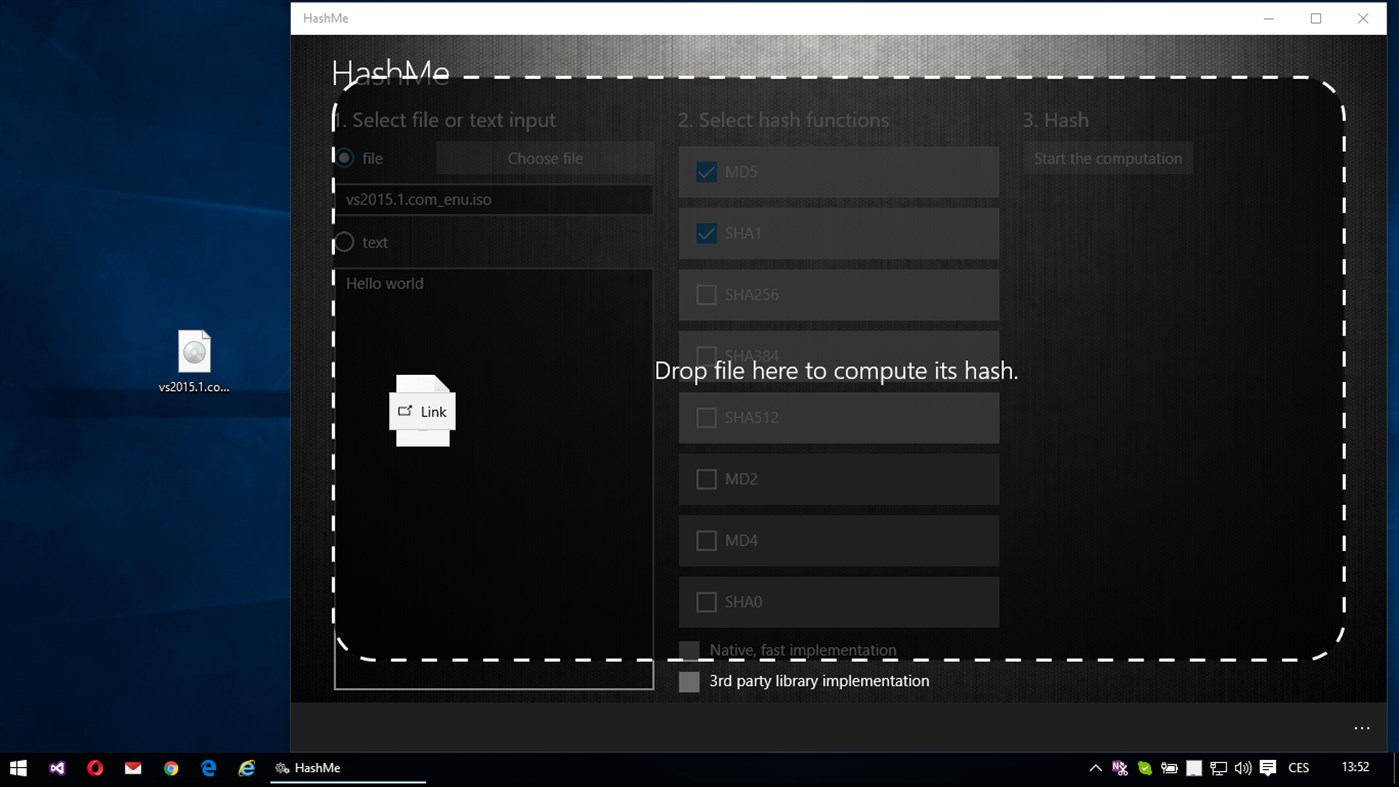Image resolution: width=1399 pixels, height=787 pixels.
Task: Launch Google Chrome from the taskbar
Action: 170,768
